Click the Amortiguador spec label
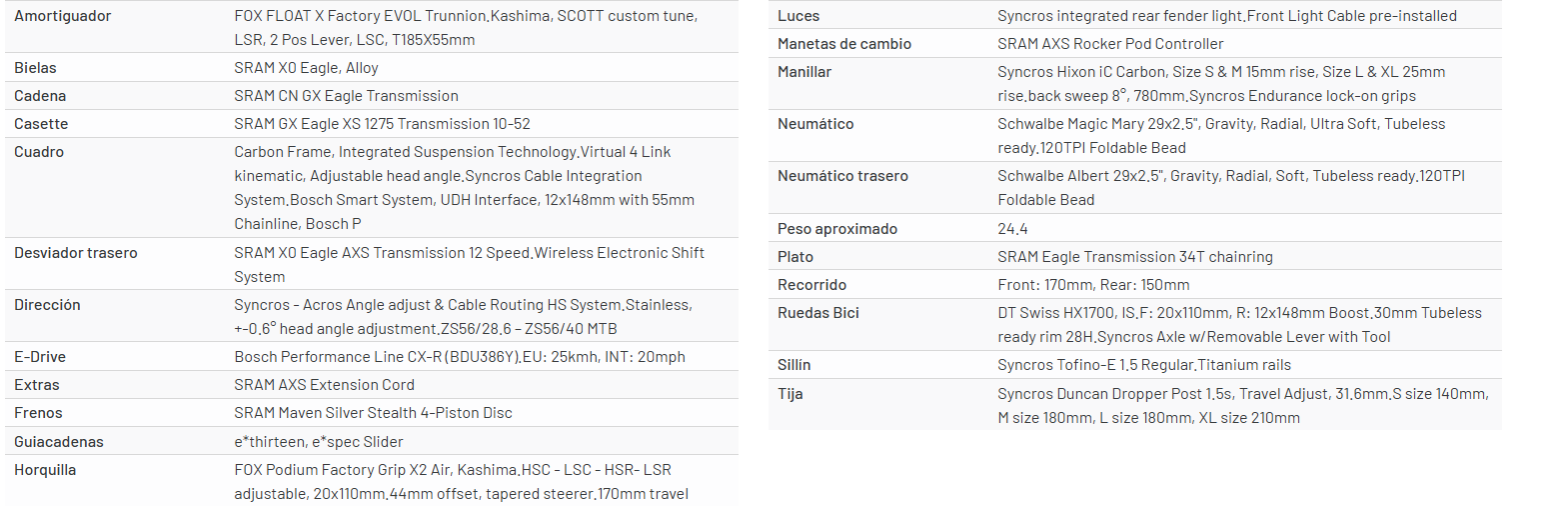 coord(62,16)
